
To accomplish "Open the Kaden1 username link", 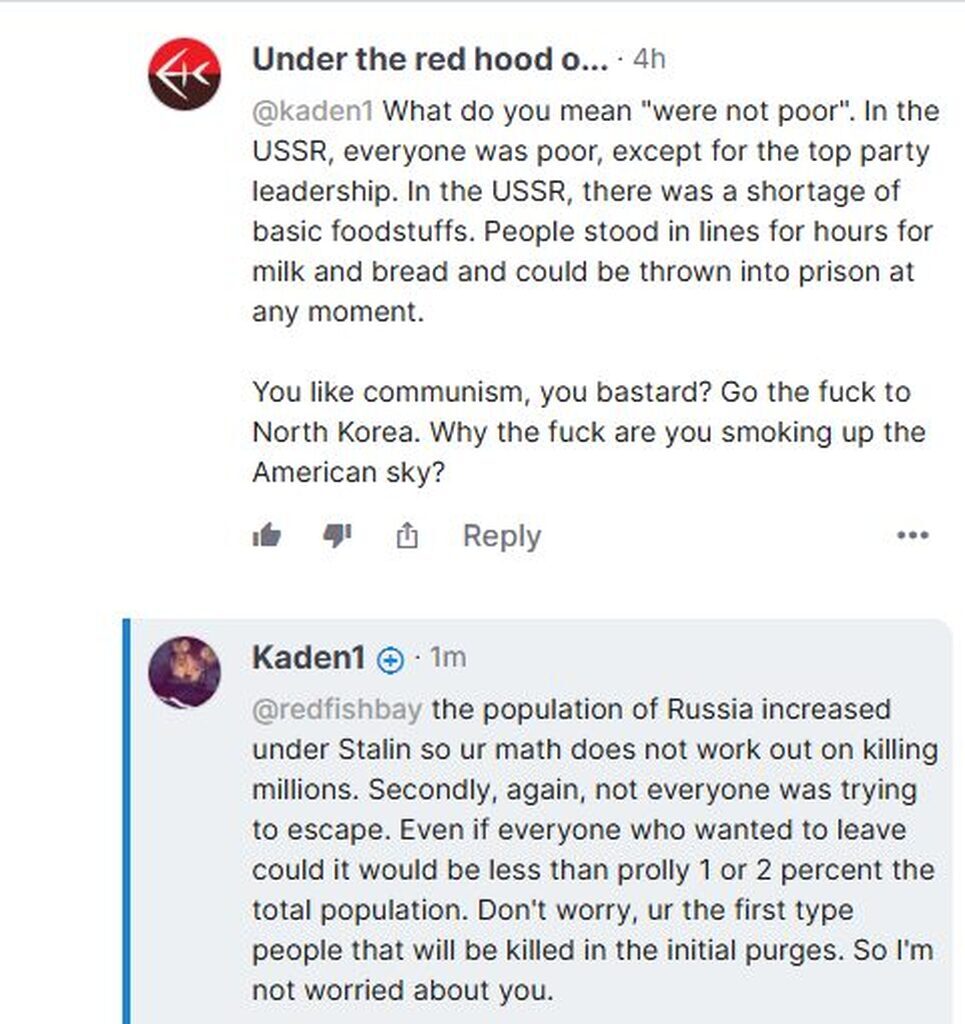I will 309,657.
